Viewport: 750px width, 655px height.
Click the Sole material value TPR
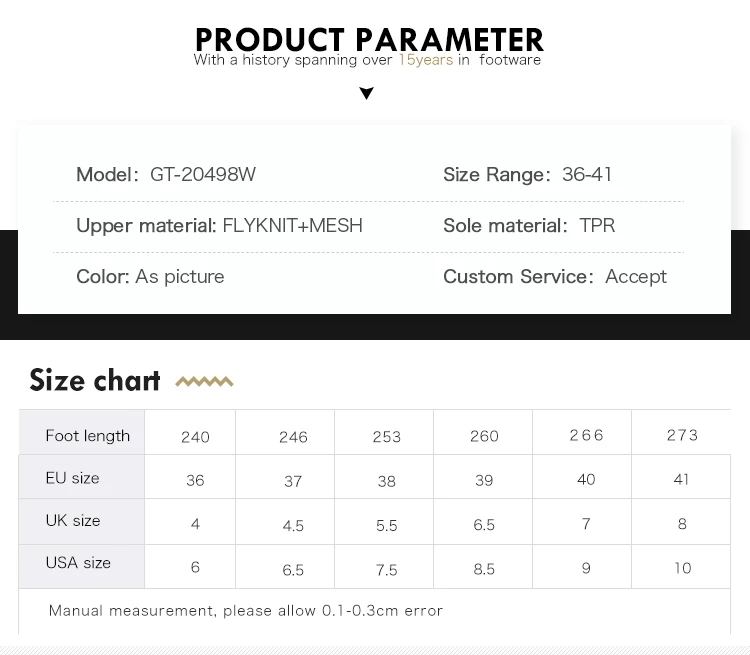click(x=597, y=225)
